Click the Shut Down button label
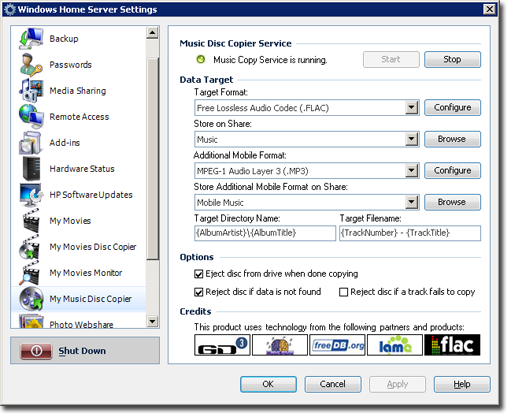The height and width of the screenshot is (416, 510). coord(82,351)
